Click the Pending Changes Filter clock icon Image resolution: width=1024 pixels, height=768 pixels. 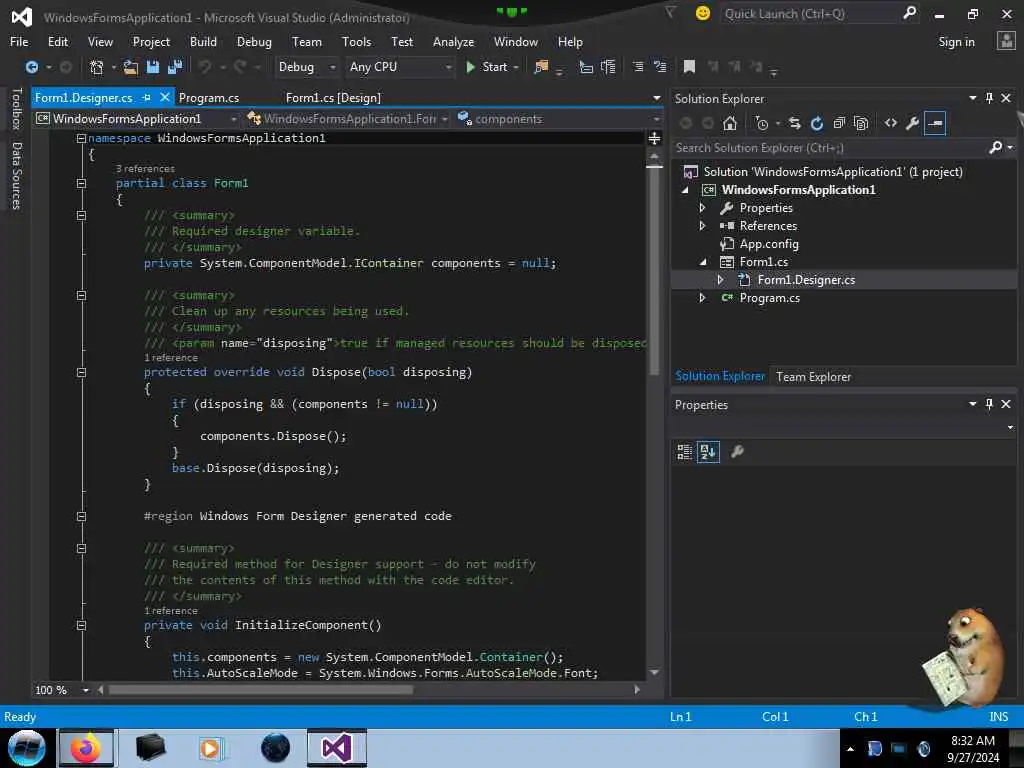(761, 123)
